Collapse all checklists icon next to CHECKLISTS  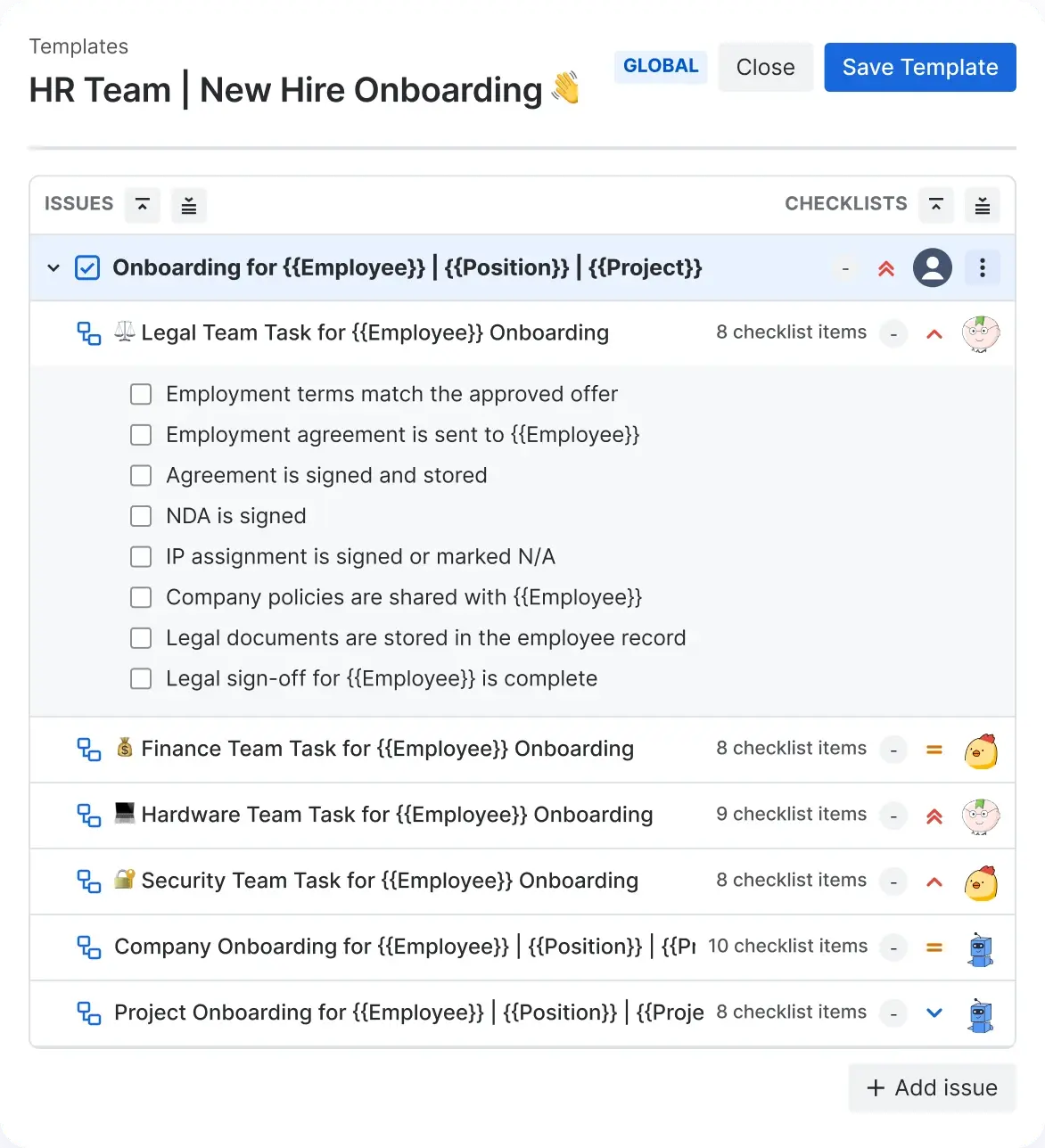point(936,205)
